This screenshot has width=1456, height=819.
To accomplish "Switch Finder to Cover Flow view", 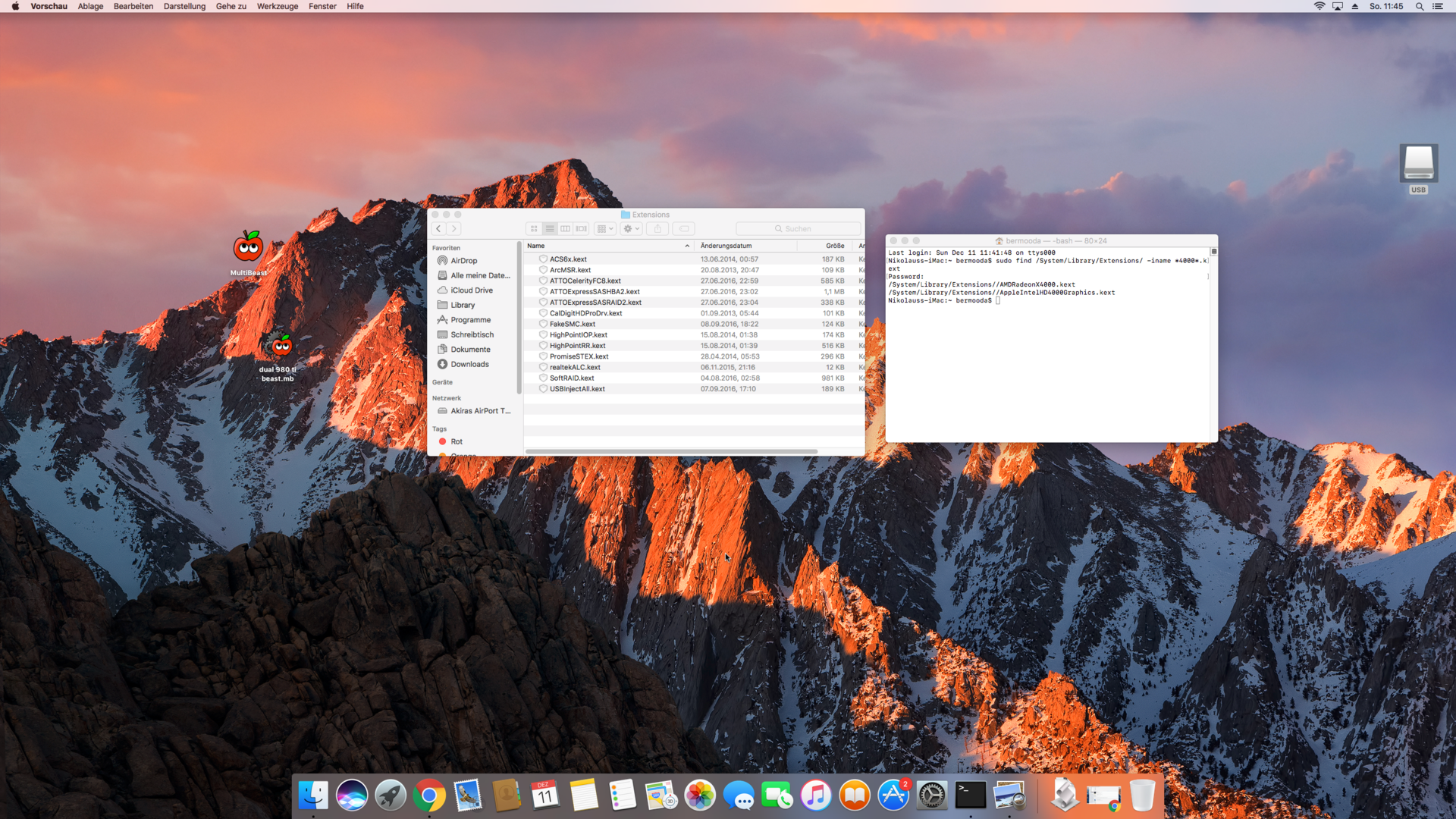I will click(582, 228).
